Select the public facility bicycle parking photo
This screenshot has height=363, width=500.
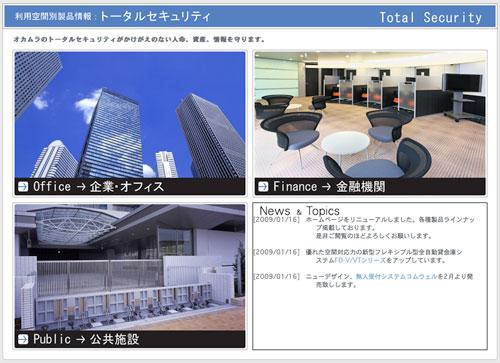pyautogui.click(x=130, y=268)
